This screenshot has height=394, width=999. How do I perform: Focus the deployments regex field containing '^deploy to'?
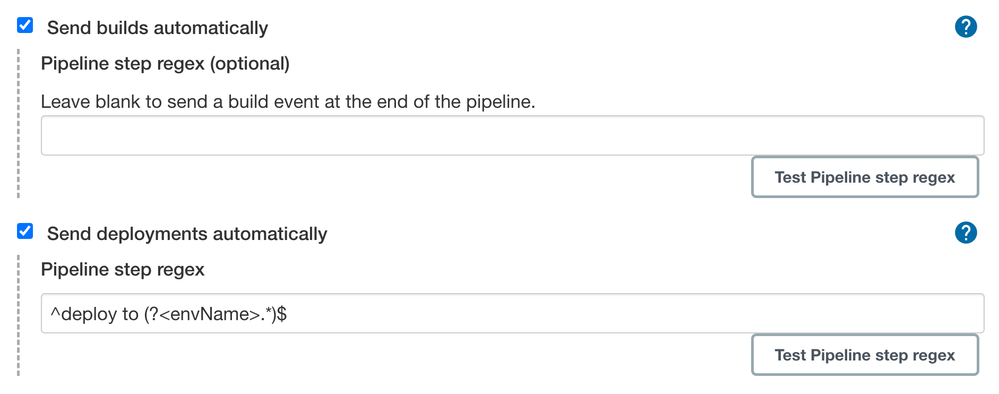512,313
